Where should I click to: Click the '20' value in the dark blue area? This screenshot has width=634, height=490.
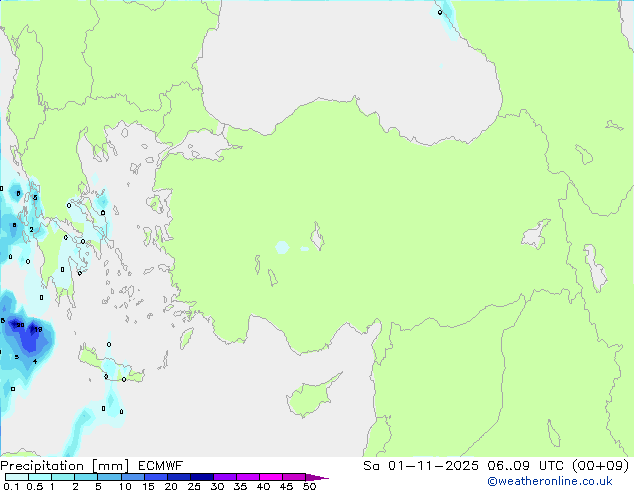coord(20,325)
